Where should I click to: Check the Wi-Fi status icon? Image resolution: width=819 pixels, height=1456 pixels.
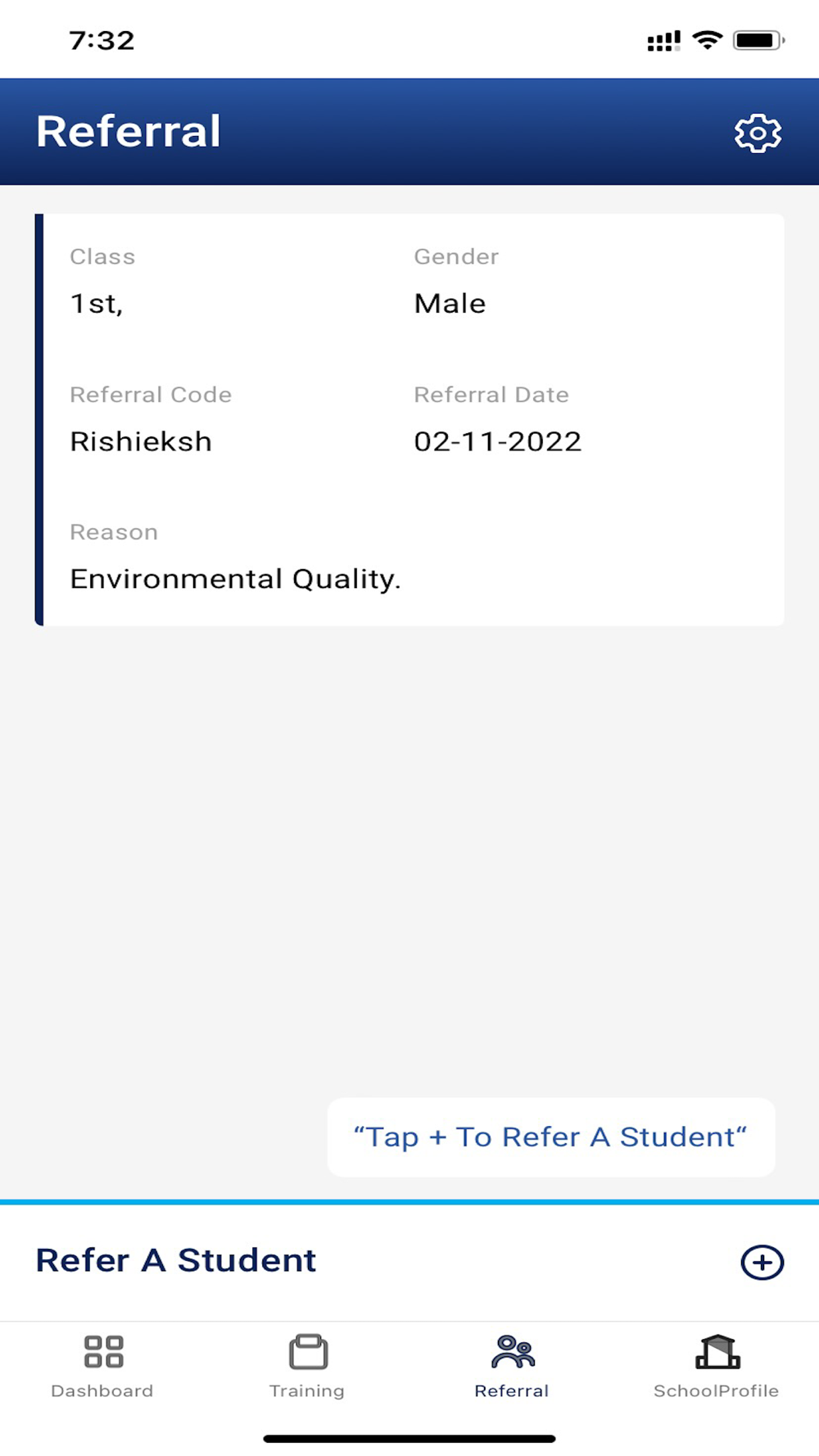pyautogui.click(x=707, y=40)
